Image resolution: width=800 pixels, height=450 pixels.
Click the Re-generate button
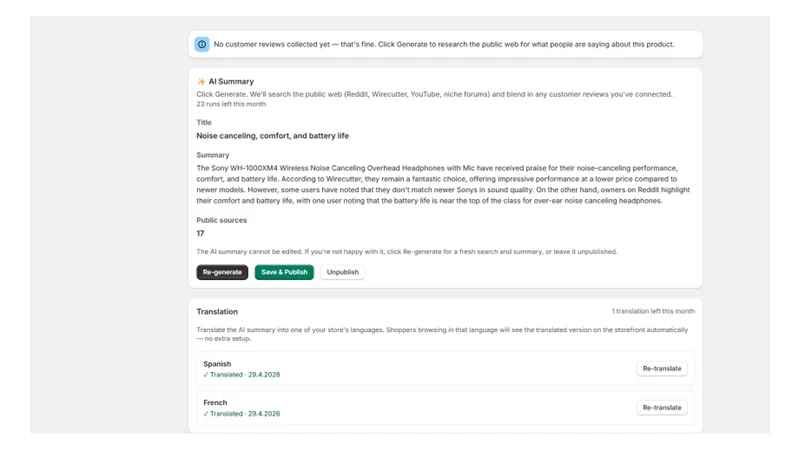pyautogui.click(x=222, y=272)
